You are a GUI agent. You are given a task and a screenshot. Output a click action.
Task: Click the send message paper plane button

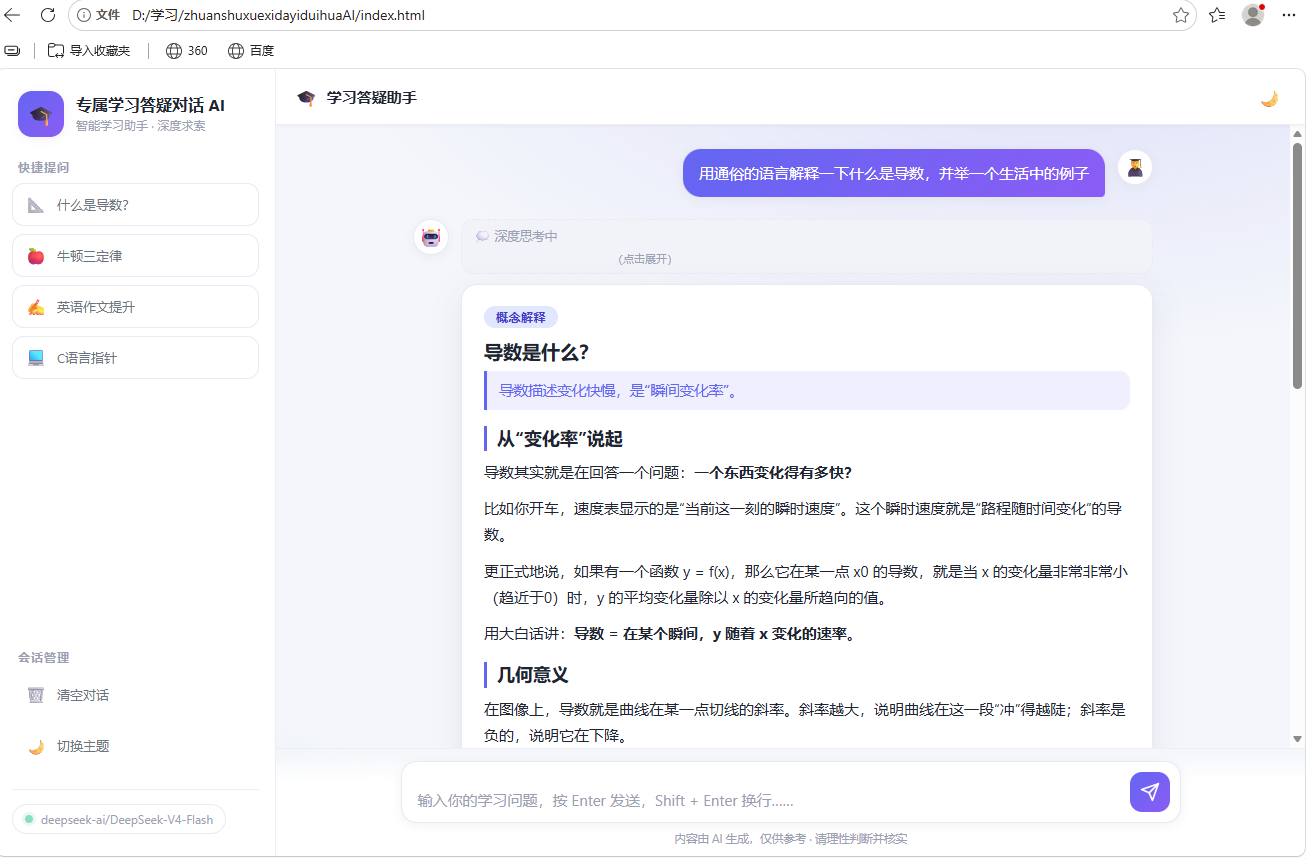coord(1150,792)
